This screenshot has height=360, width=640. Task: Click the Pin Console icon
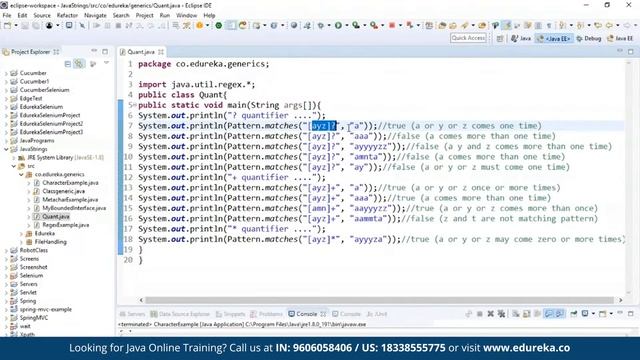[x=574, y=313]
